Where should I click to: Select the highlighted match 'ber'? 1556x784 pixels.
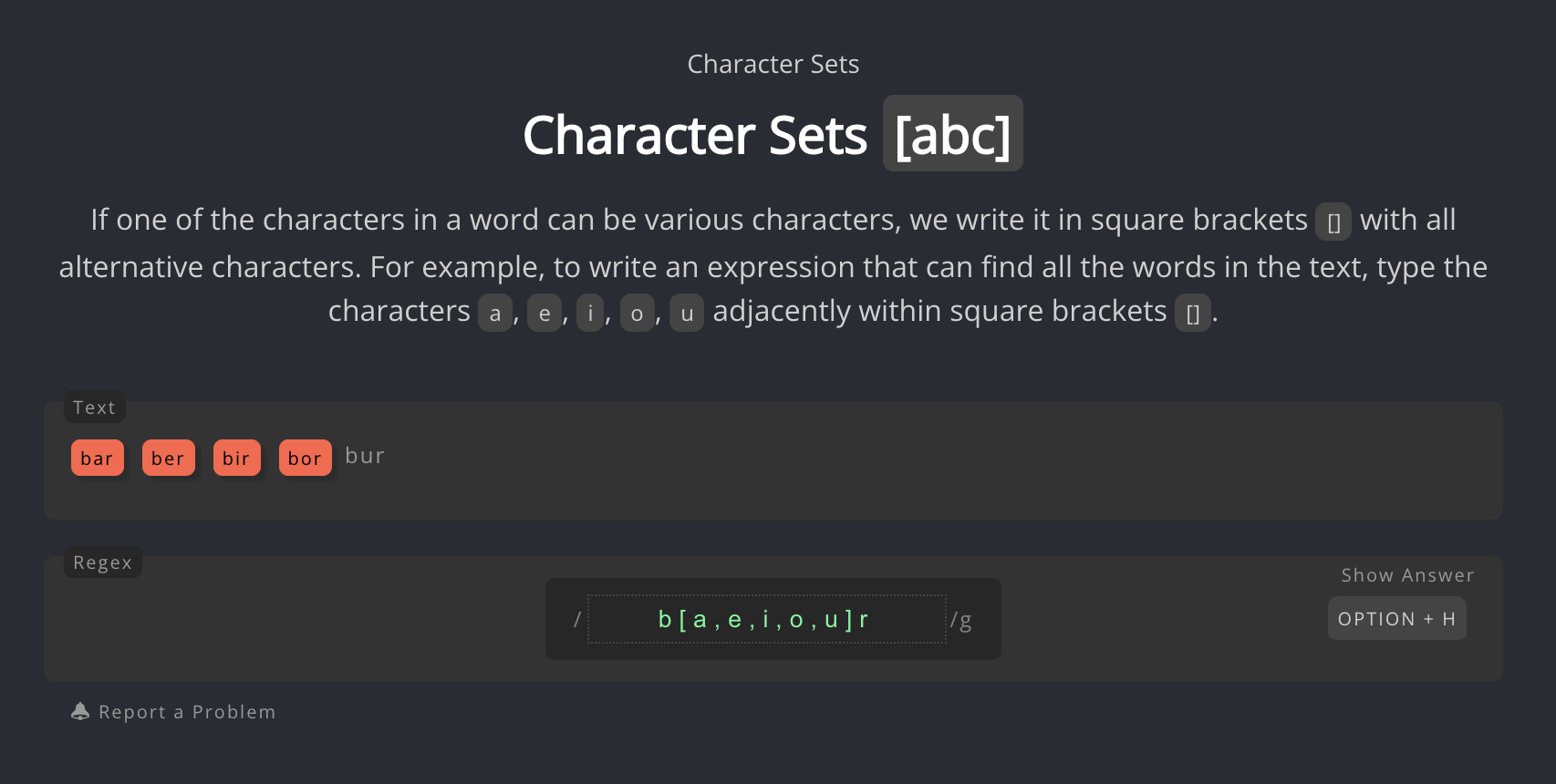click(x=168, y=458)
